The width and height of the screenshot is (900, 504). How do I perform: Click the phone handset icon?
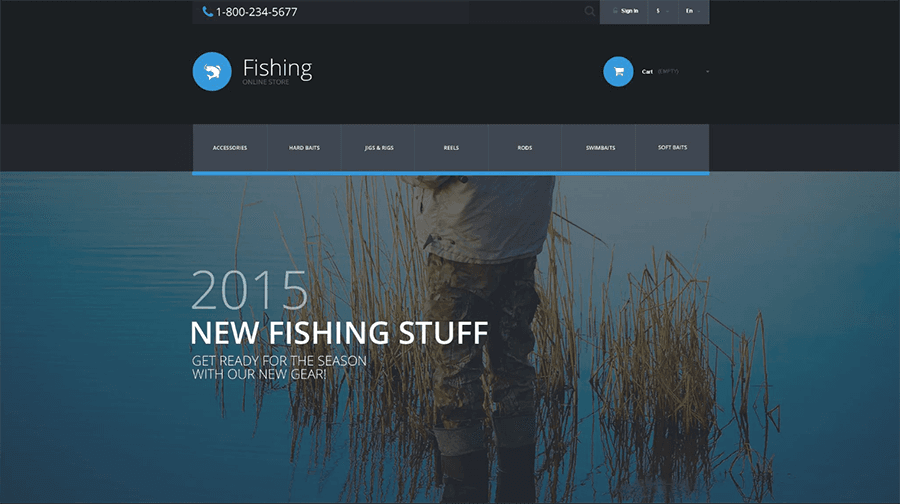tap(208, 12)
